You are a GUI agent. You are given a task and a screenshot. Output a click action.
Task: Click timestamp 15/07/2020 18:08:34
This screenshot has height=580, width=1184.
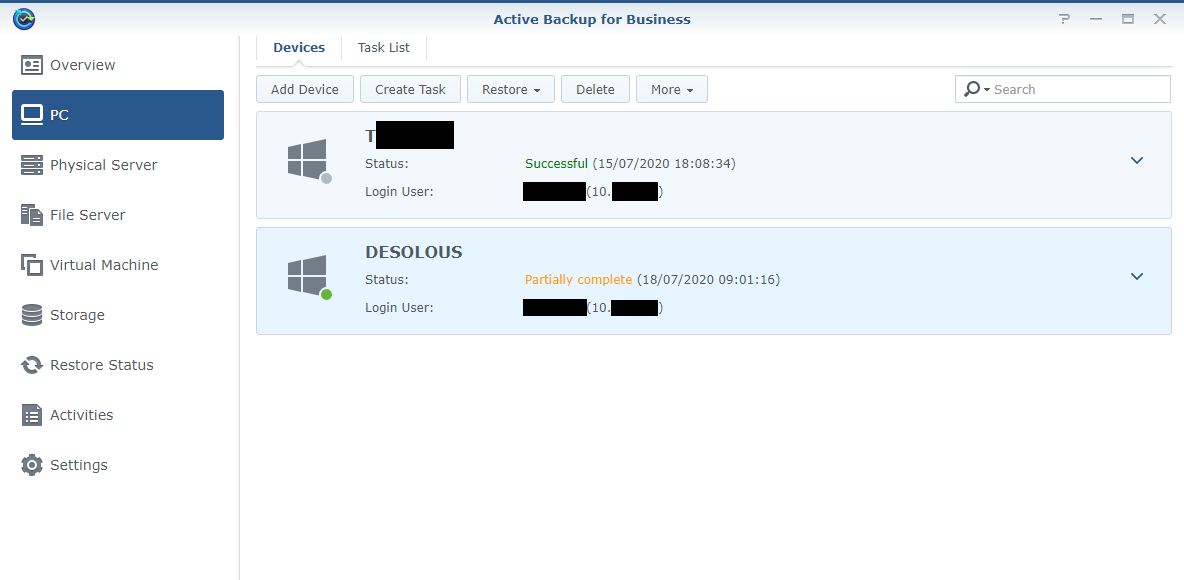(664, 163)
